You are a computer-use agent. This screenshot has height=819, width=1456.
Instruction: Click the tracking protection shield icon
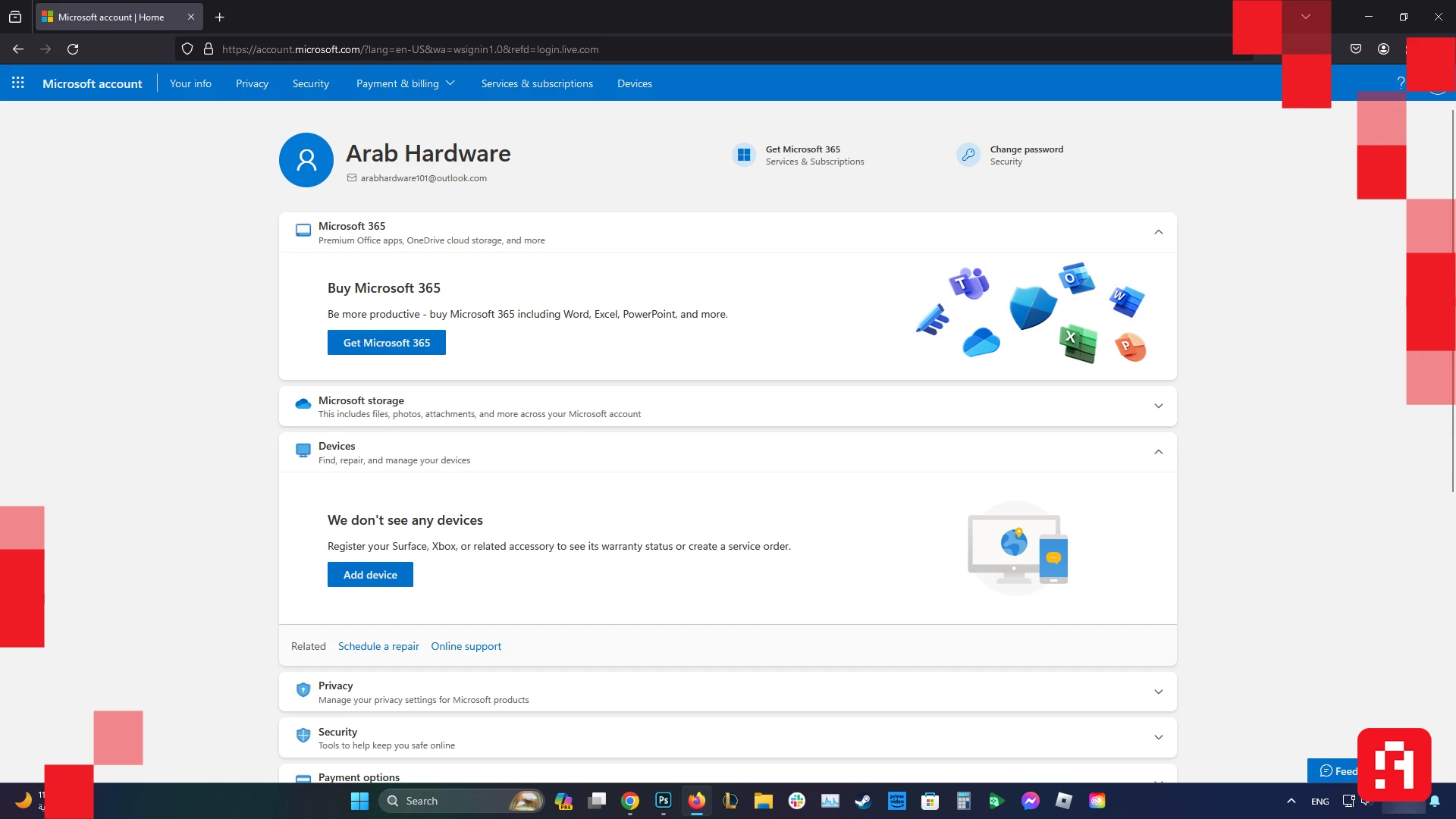(187, 49)
